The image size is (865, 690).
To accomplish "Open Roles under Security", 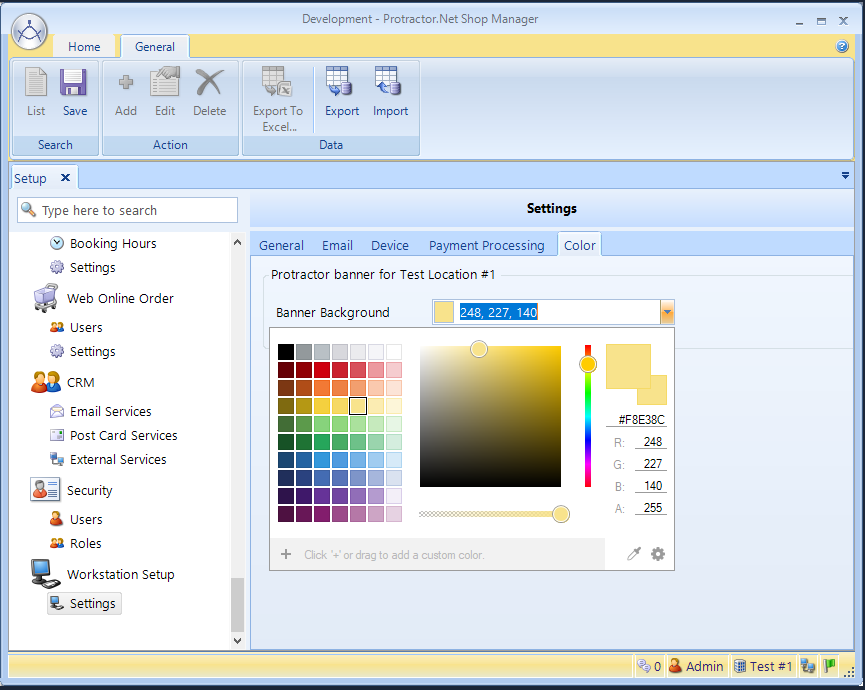I will [x=86, y=543].
